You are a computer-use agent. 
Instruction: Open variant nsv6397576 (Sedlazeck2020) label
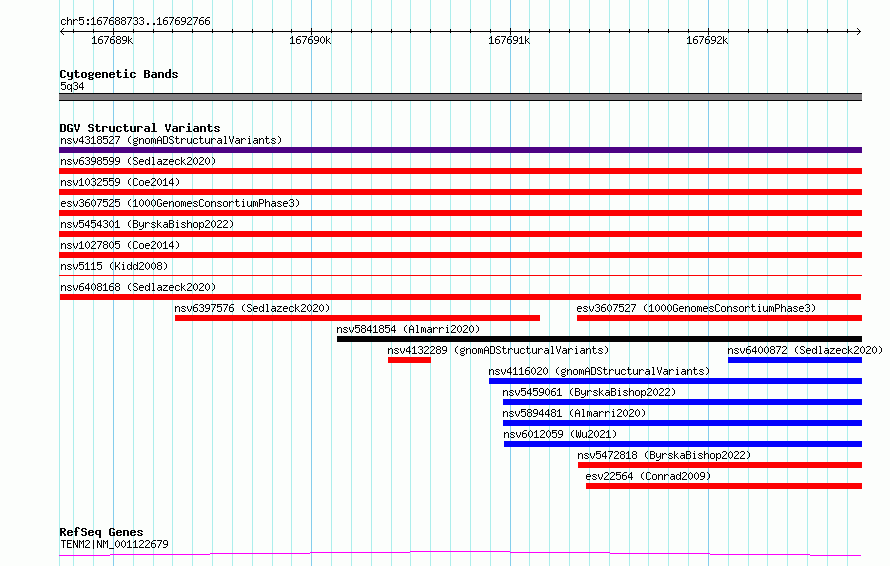(x=252, y=308)
